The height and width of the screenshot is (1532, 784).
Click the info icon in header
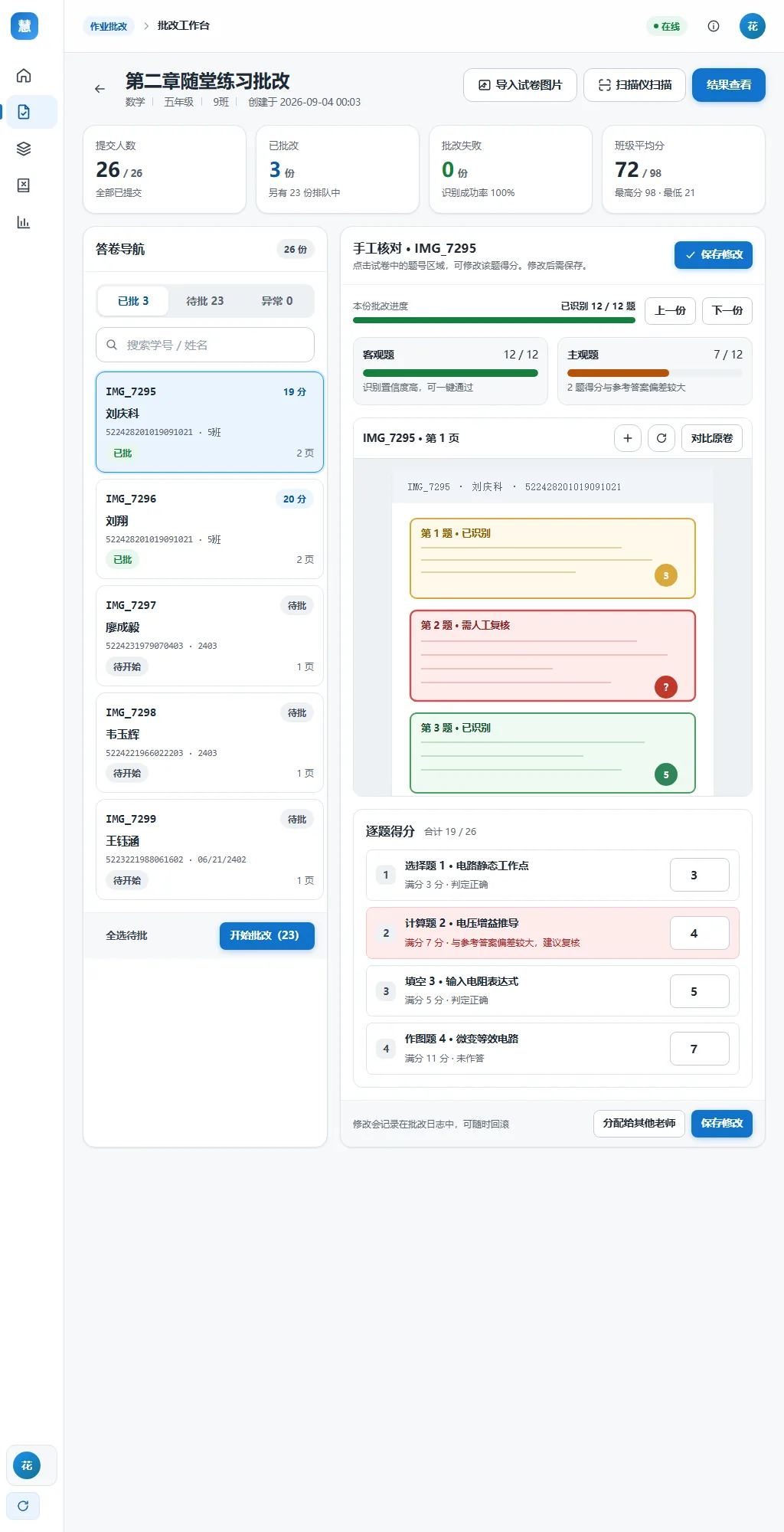pyautogui.click(x=714, y=26)
